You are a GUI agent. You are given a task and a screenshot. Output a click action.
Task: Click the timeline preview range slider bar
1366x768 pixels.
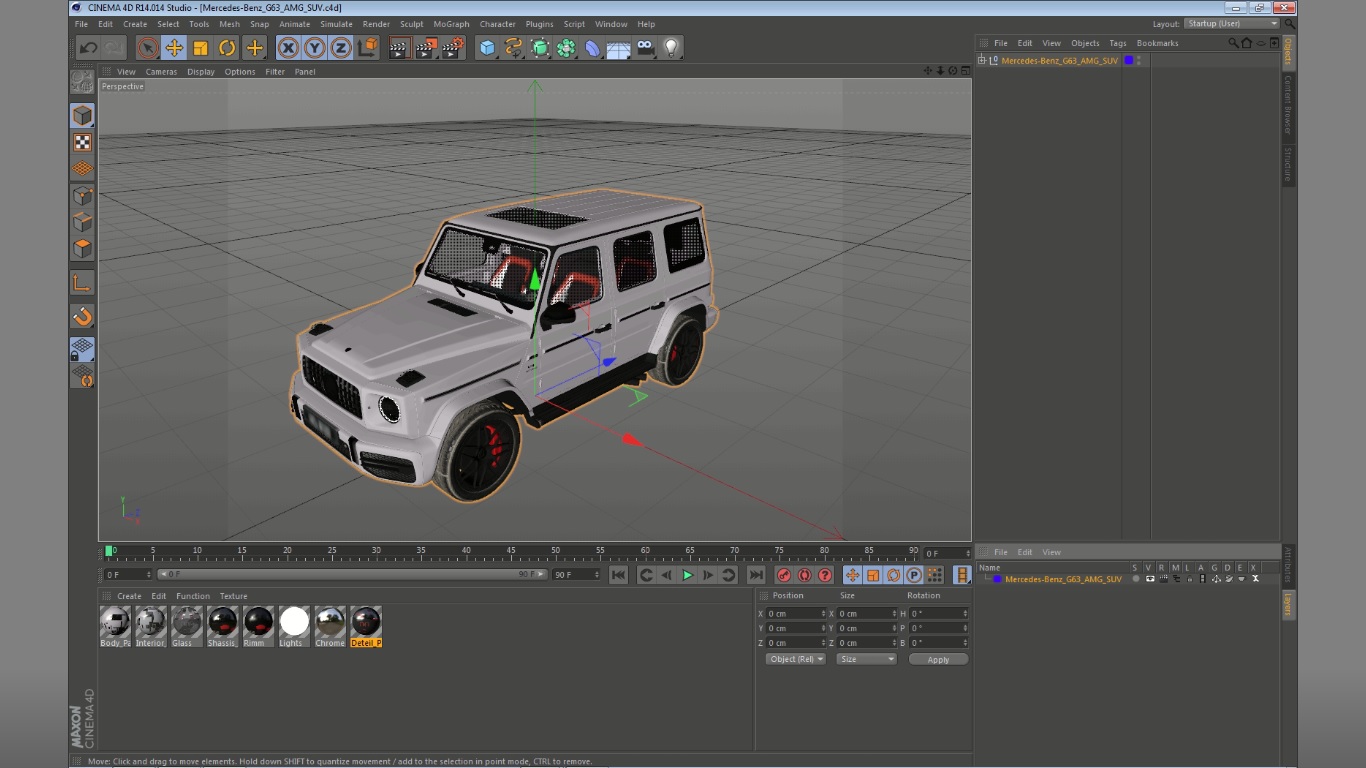click(353, 575)
